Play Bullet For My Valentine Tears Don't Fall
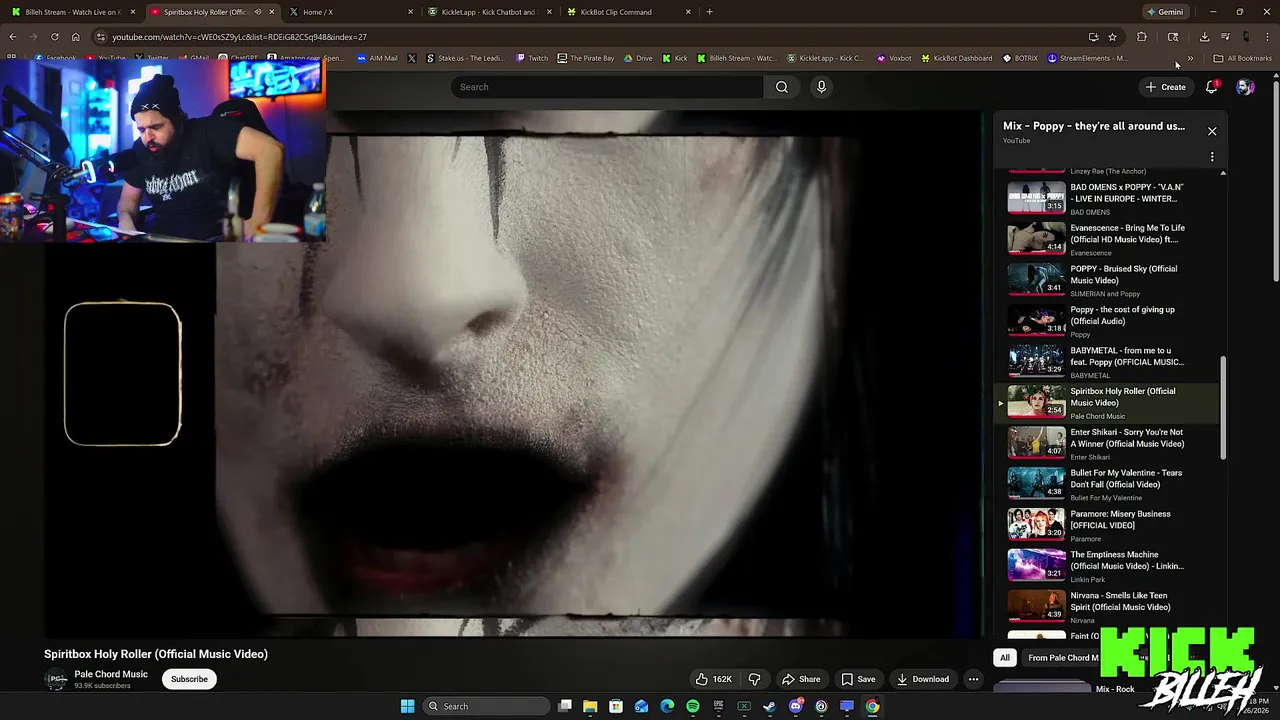 (x=1108, y=484)
